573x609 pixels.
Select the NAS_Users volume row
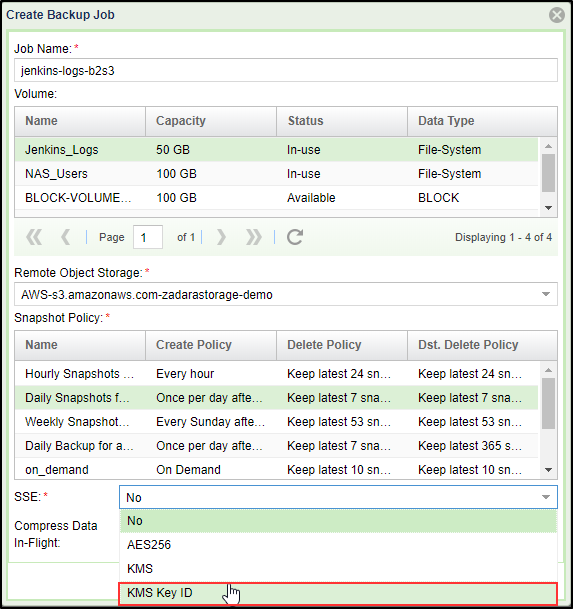(276, 174)
